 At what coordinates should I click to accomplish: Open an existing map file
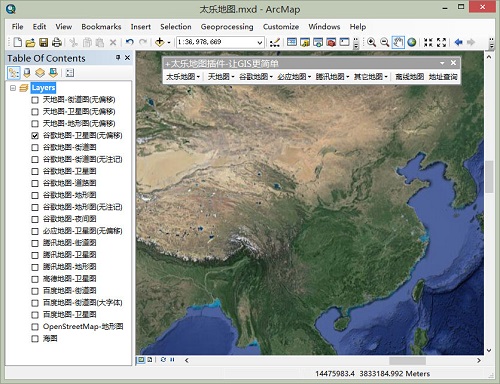30,42
